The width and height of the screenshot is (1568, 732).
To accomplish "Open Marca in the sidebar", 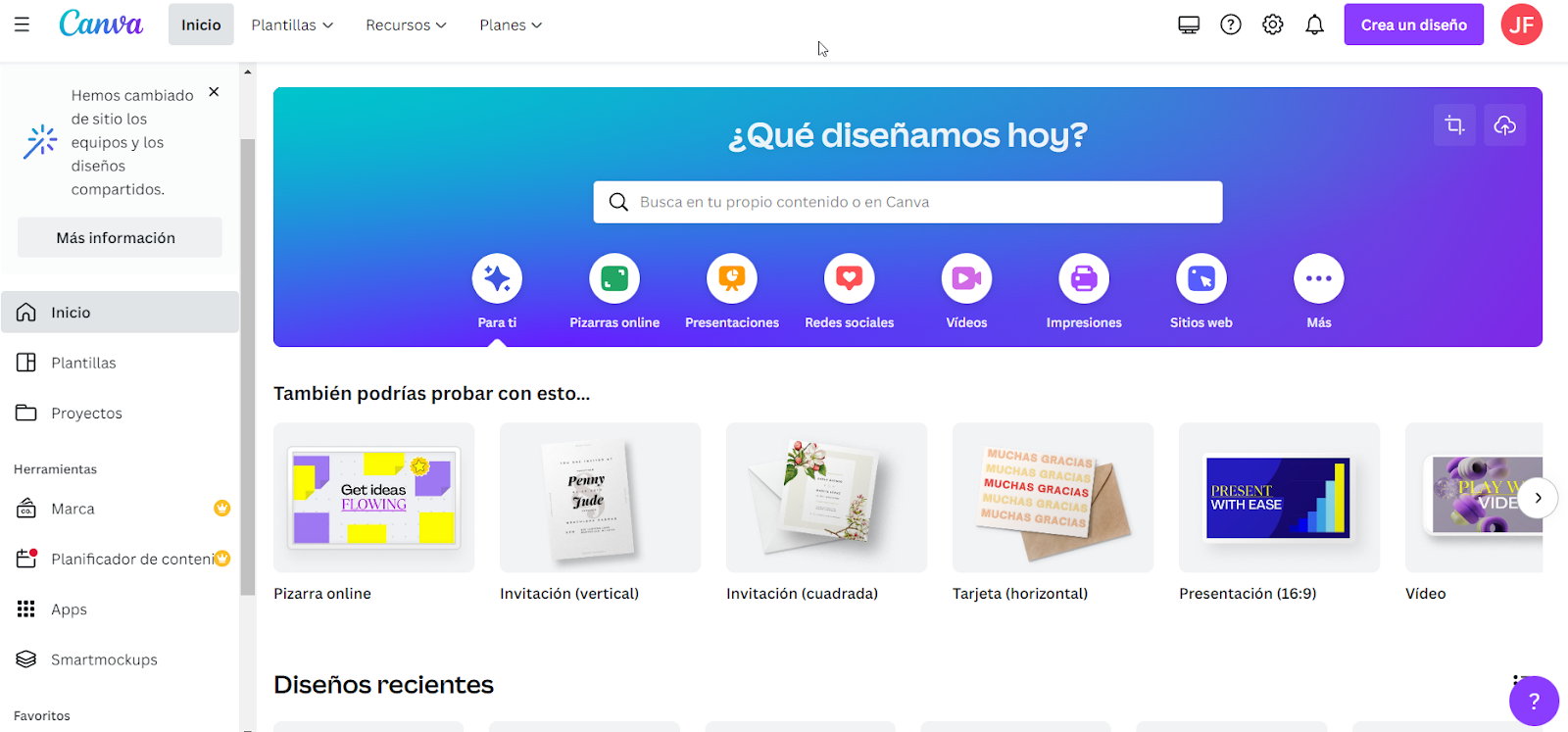I will (120, 509).
